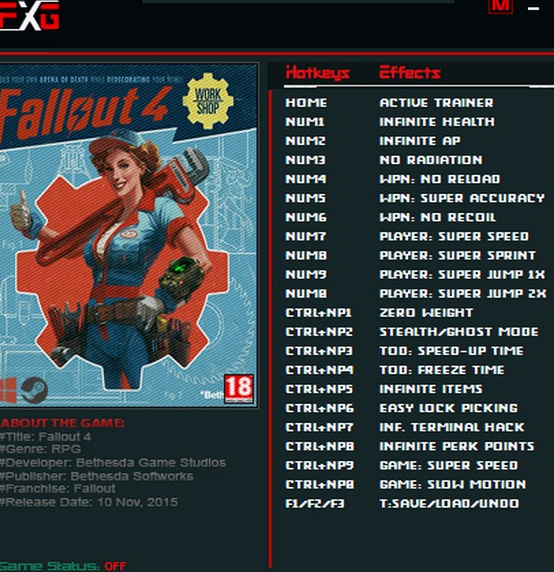
Task: Click the Easy Lock Picking effect
Action: click(x=449, y=408)
